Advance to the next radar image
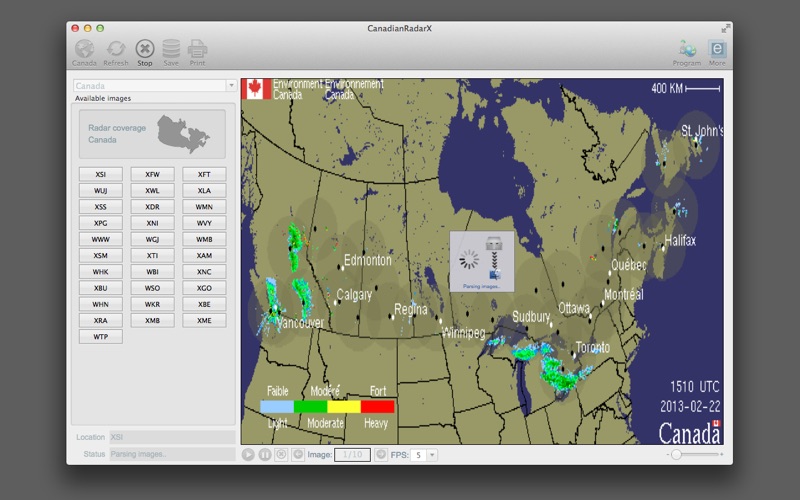Image resolution: width=800 pixels, height=500 pixels. click(x=380, y=455)
